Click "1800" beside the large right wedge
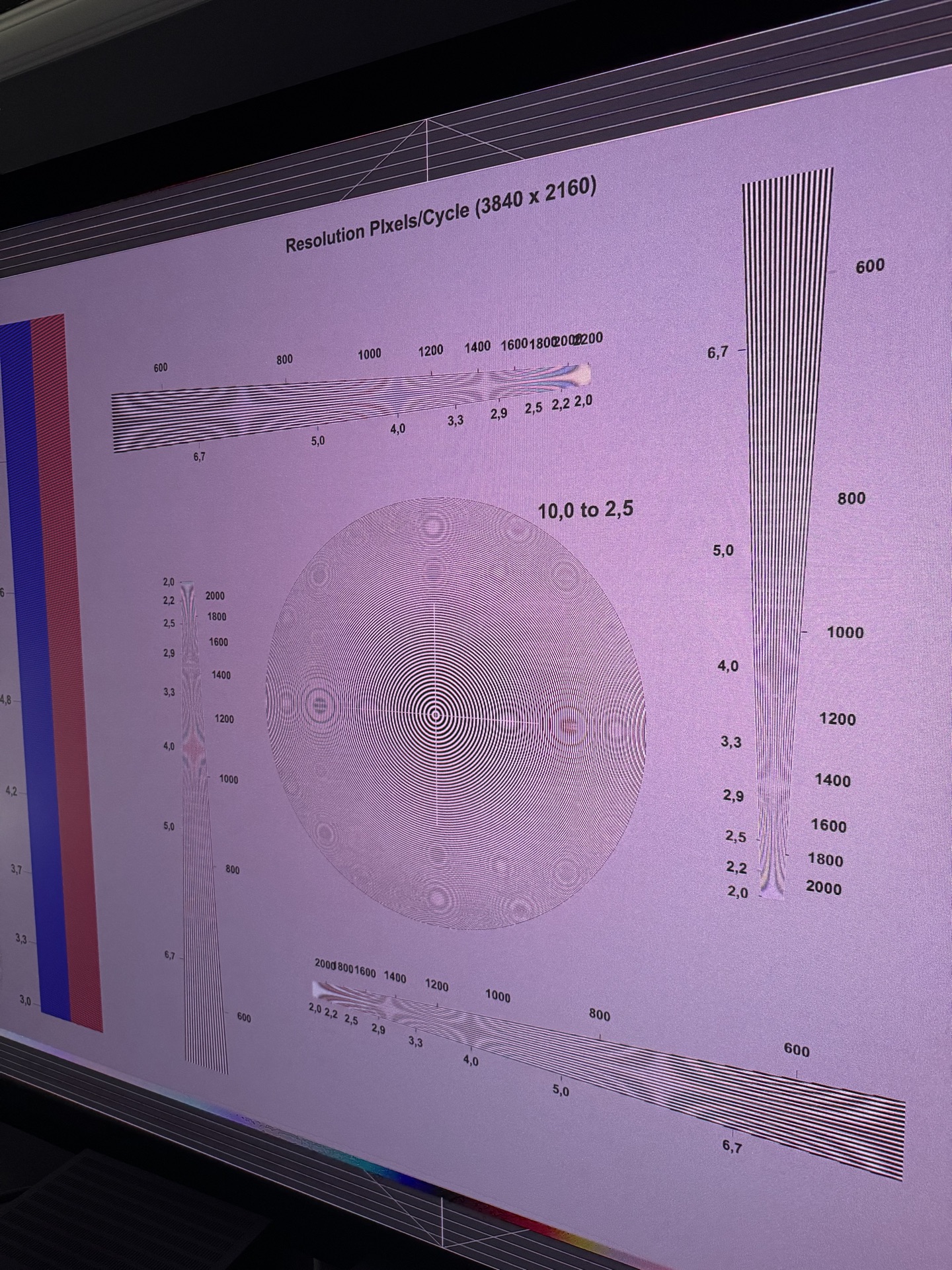This screenshot has height=1270, width=952. point(826,860)
